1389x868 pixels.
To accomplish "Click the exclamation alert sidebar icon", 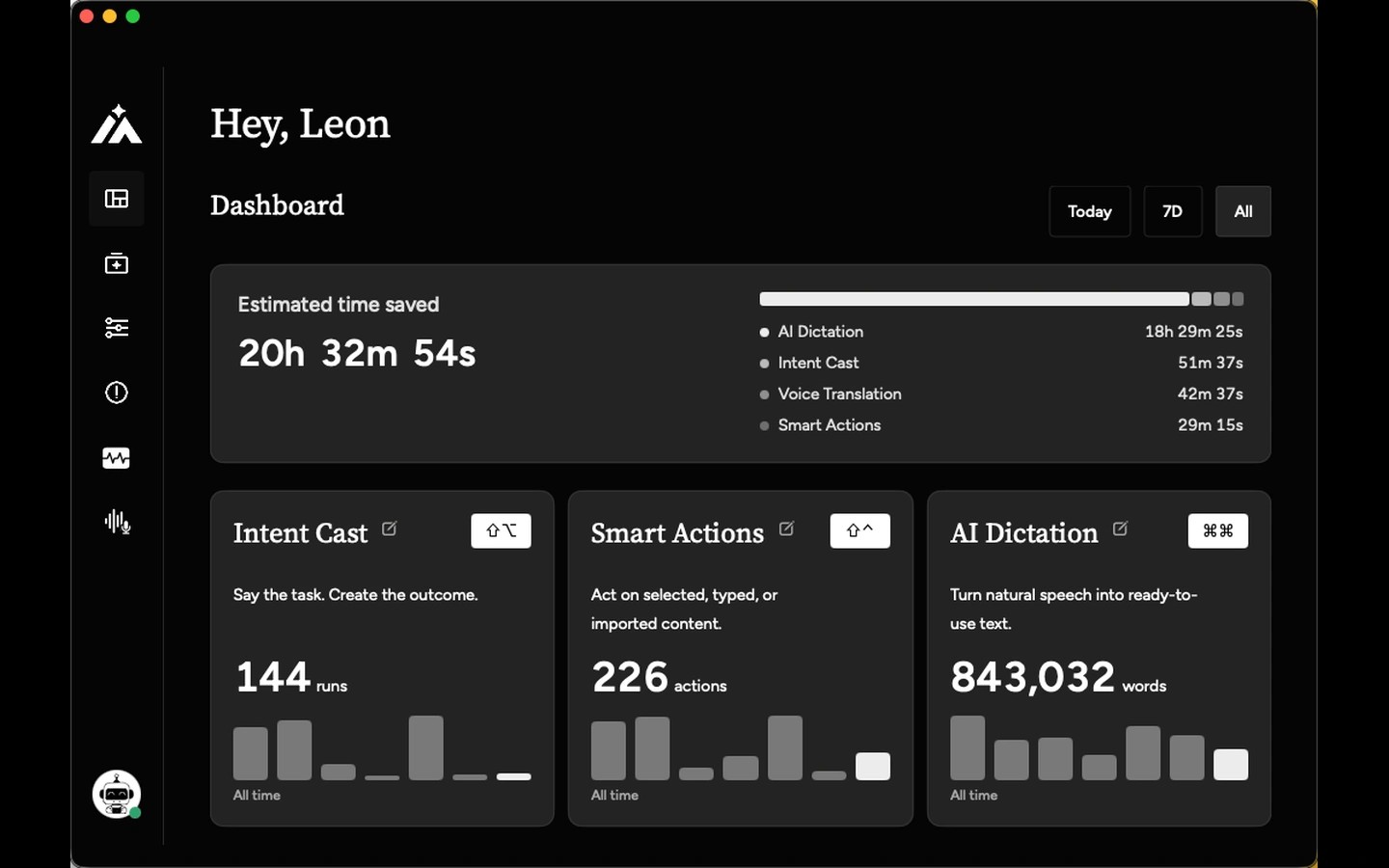I will [117, 393].
